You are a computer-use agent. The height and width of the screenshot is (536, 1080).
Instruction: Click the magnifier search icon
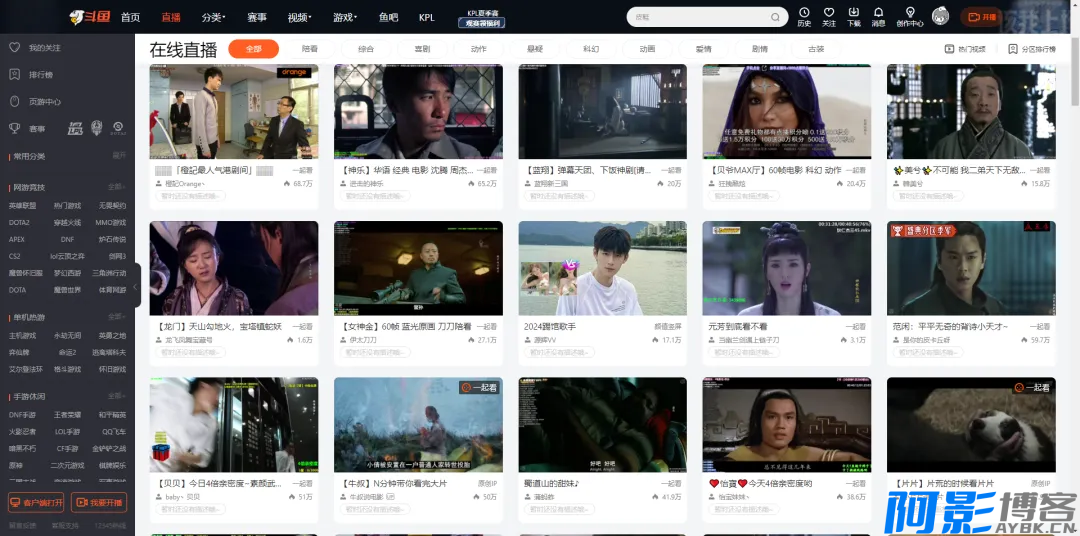click(776, 17)
